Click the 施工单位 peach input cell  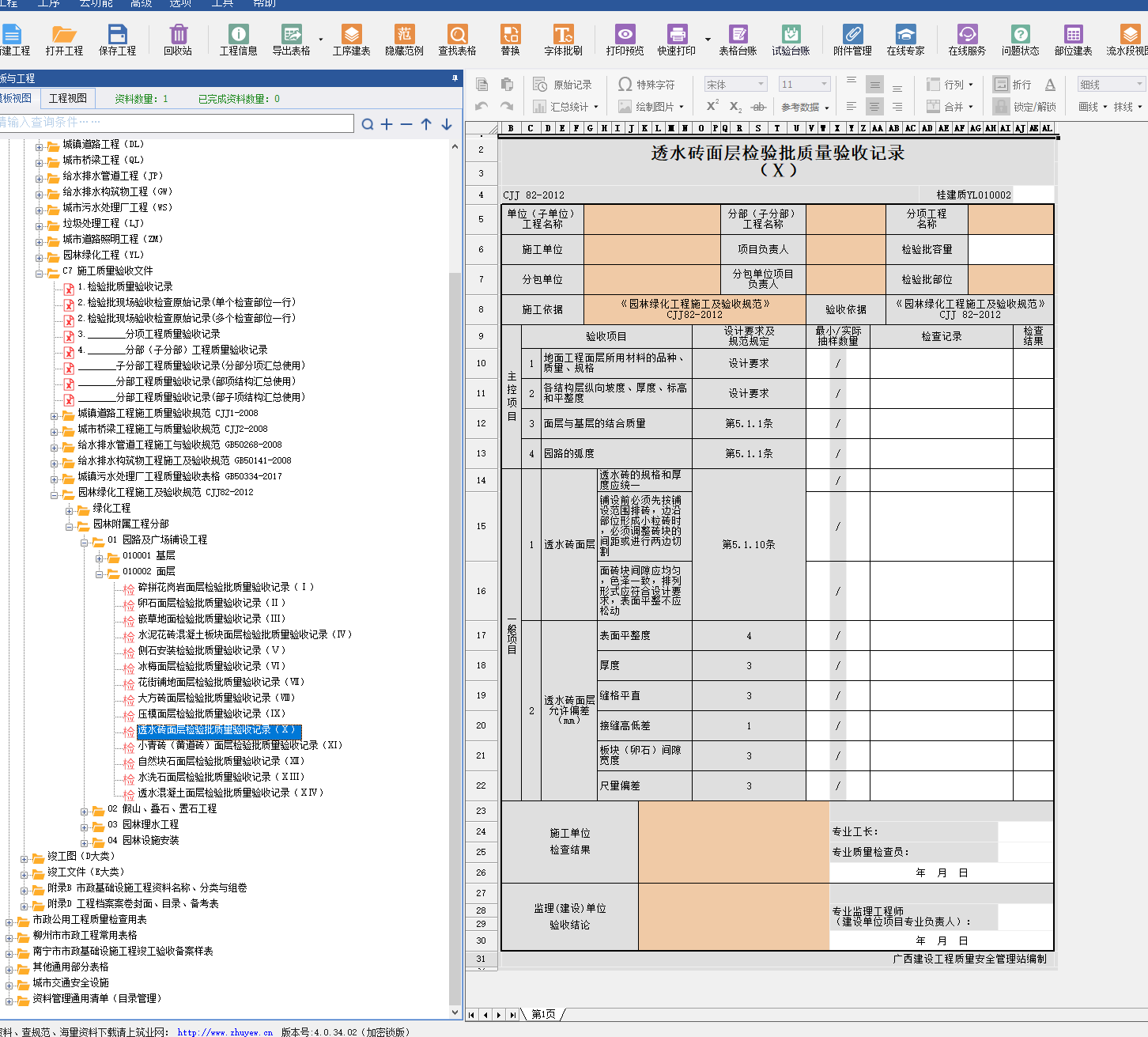point(652,249)
